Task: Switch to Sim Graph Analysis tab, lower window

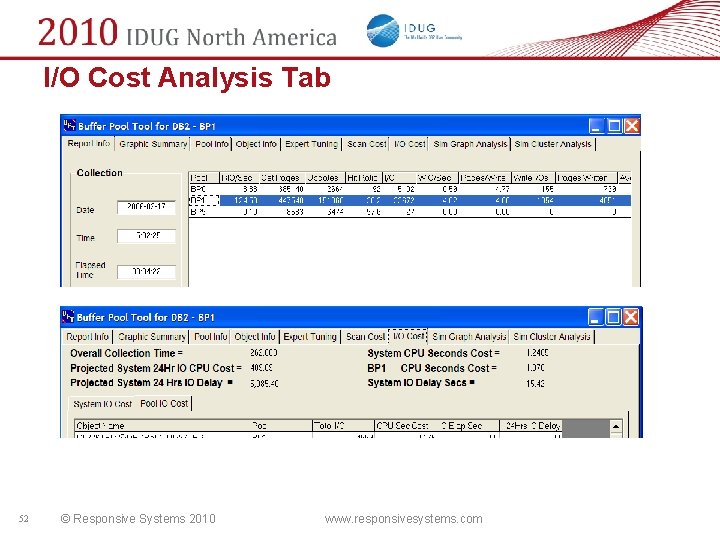Action: tap(469, 337)
